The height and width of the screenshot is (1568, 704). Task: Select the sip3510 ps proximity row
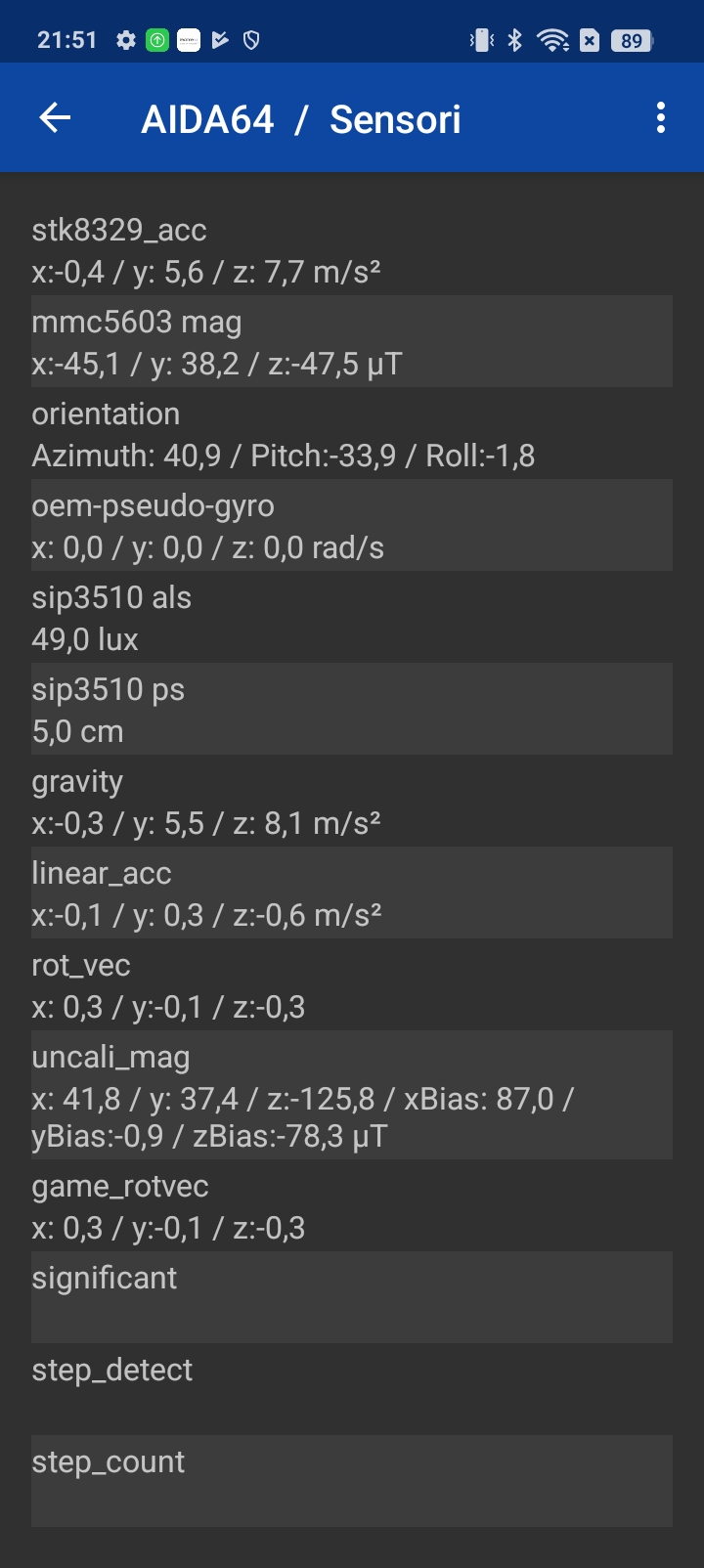(x=352, y=709)
